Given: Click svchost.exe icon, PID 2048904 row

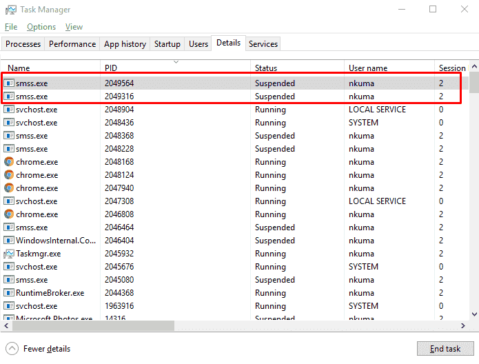Looking at the screenshot, I should click(9, 109).
